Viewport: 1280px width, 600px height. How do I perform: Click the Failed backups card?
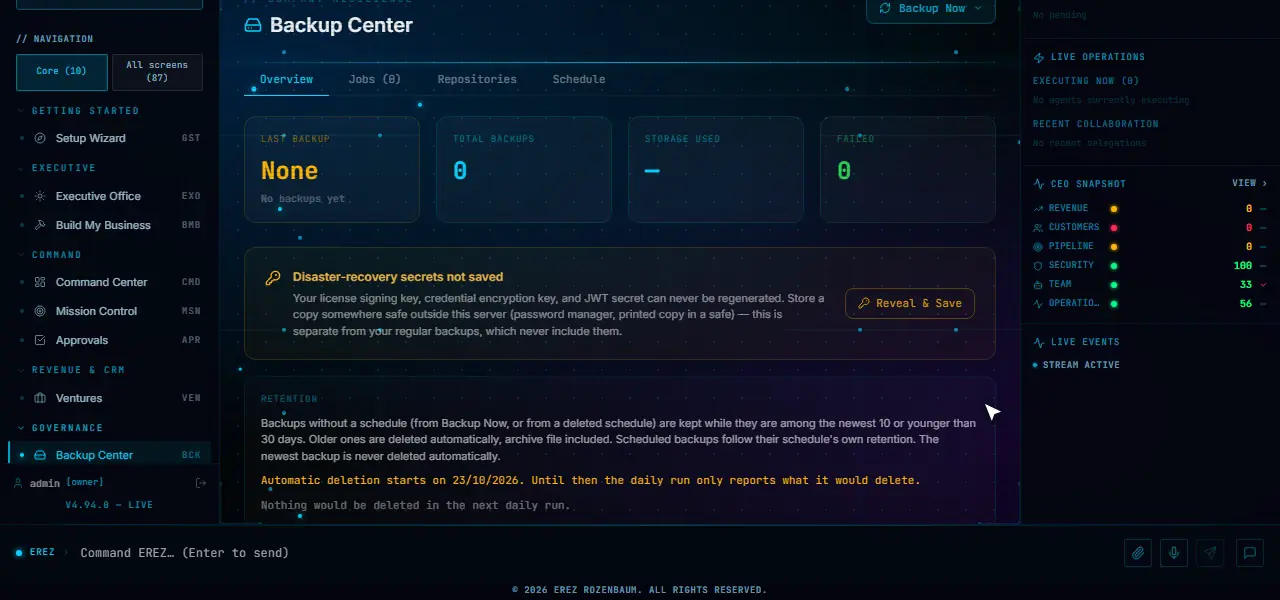908,169
